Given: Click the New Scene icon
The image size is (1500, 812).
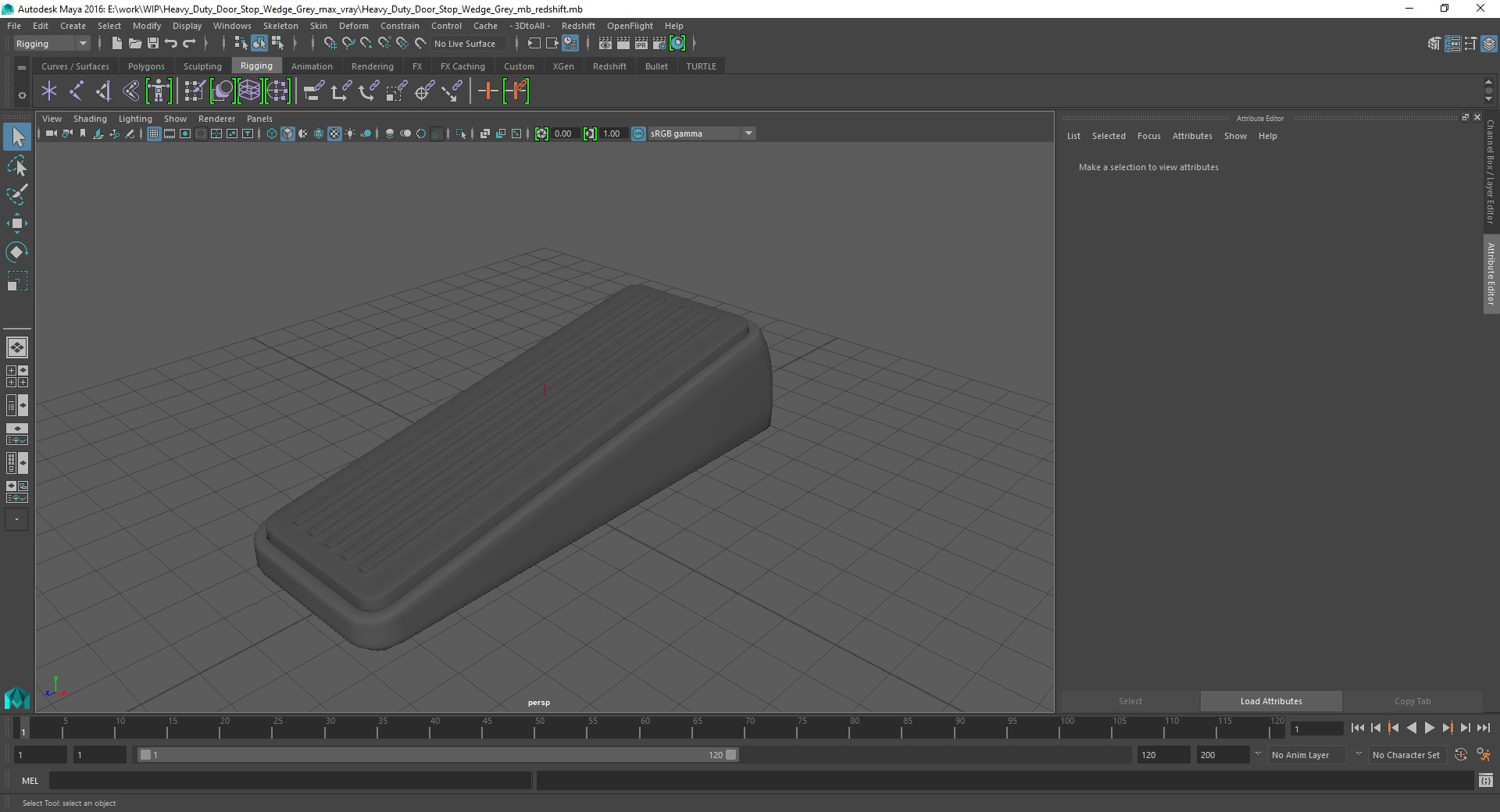Looking at the screenshot, I should 116,44.
